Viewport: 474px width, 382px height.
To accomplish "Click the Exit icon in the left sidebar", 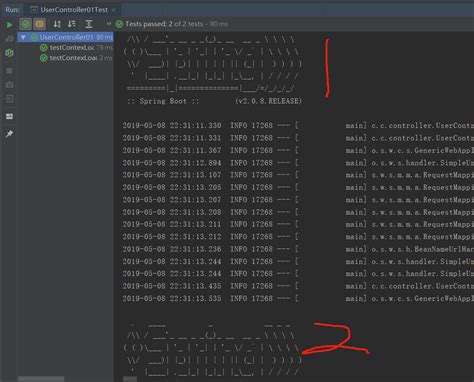I will (x=9, y=99).
